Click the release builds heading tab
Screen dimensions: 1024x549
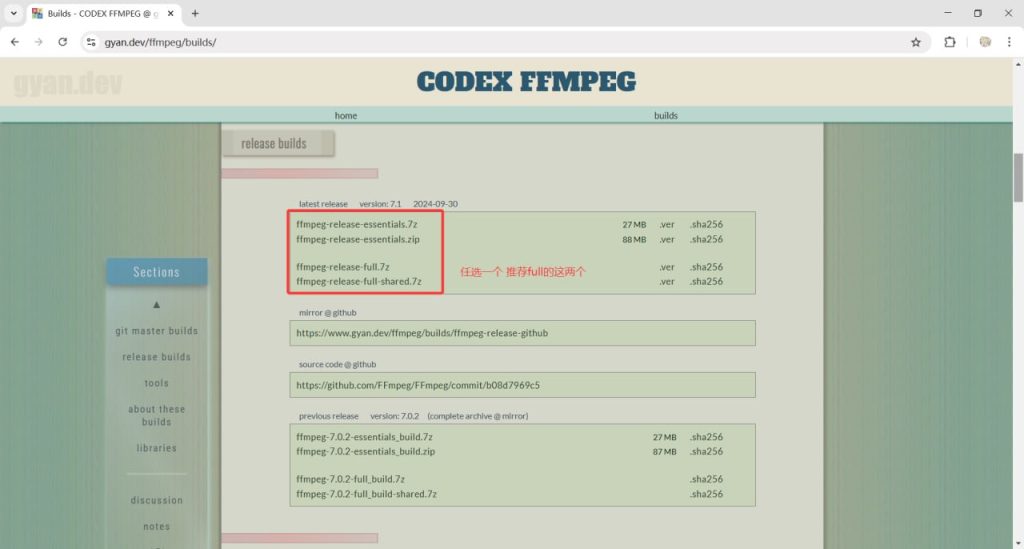coord(278,144)
